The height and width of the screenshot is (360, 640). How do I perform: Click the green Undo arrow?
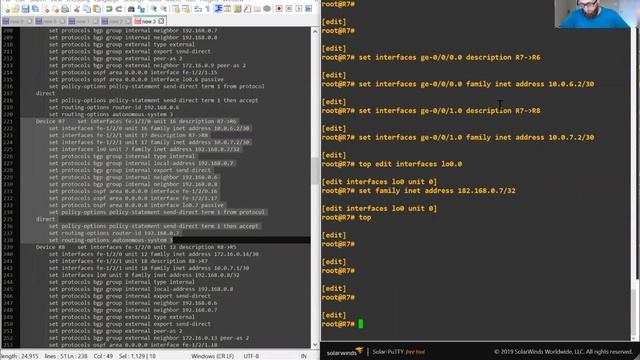point(109,9)
